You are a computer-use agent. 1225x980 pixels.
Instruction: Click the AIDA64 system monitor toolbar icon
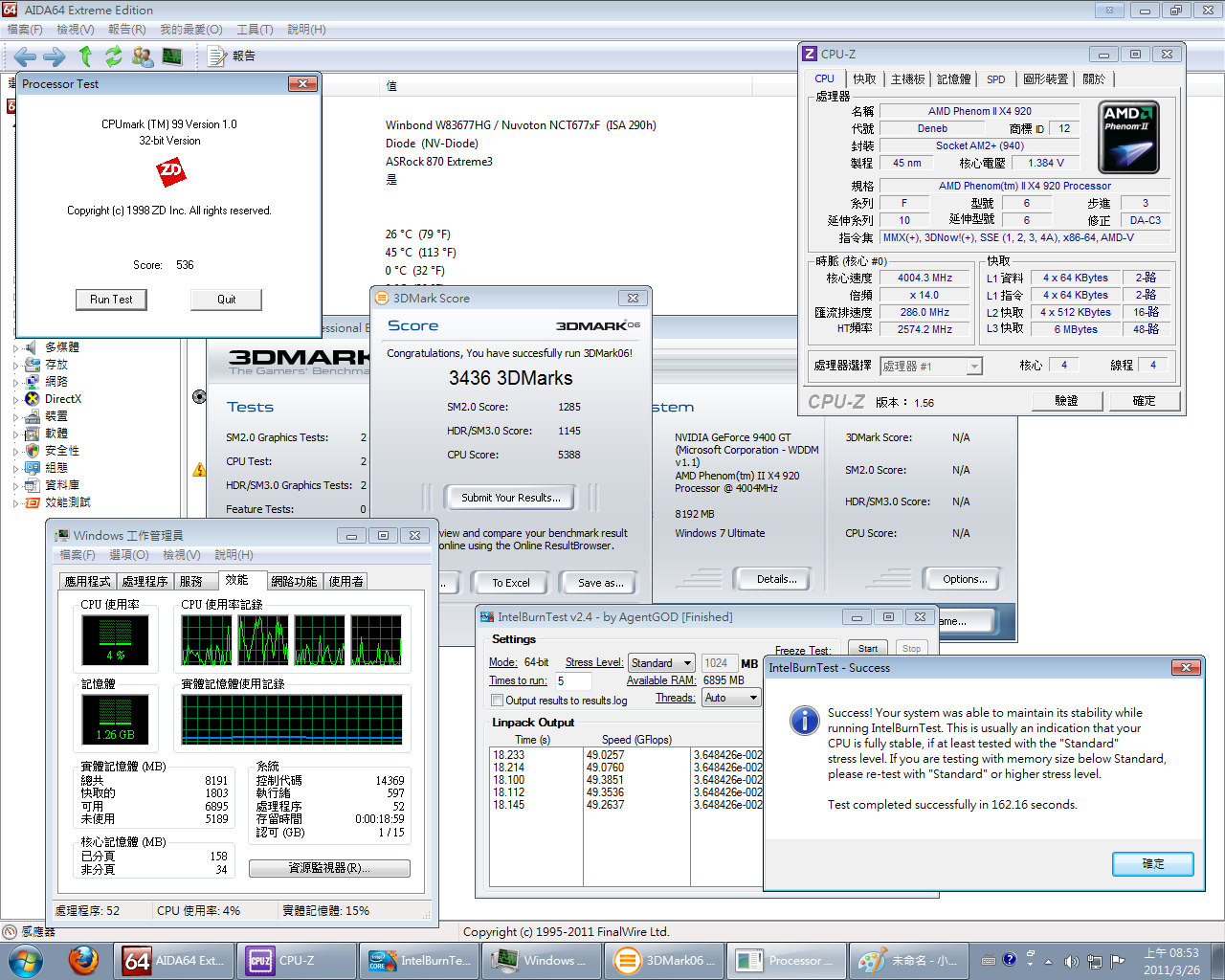coord(172,56)
